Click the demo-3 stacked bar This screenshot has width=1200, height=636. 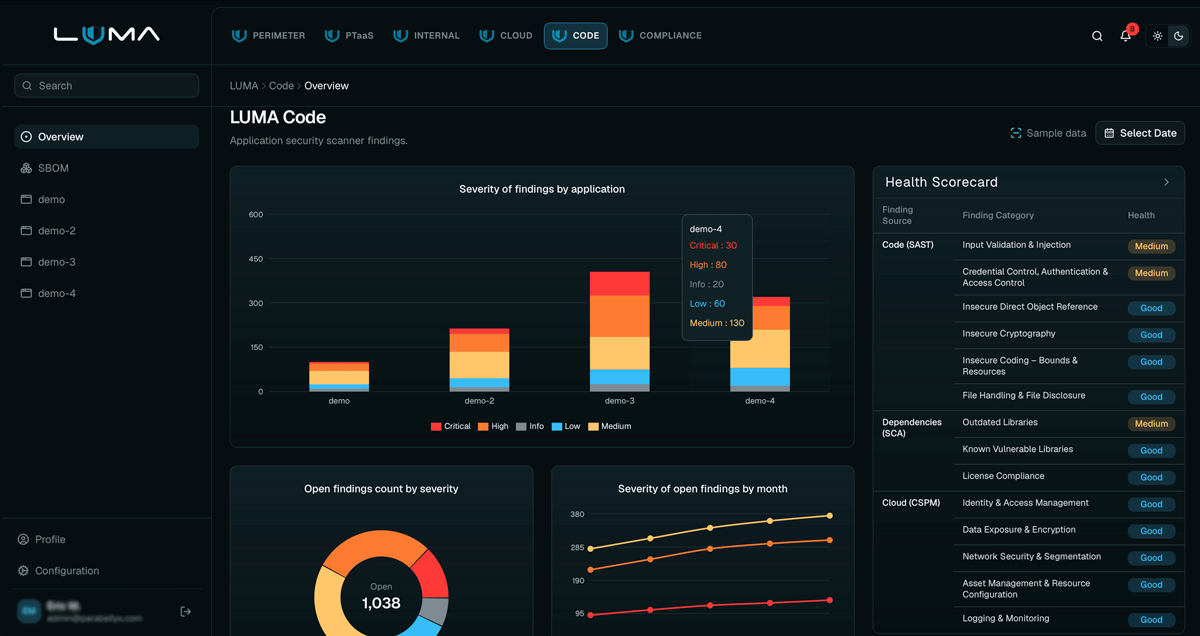620,331
